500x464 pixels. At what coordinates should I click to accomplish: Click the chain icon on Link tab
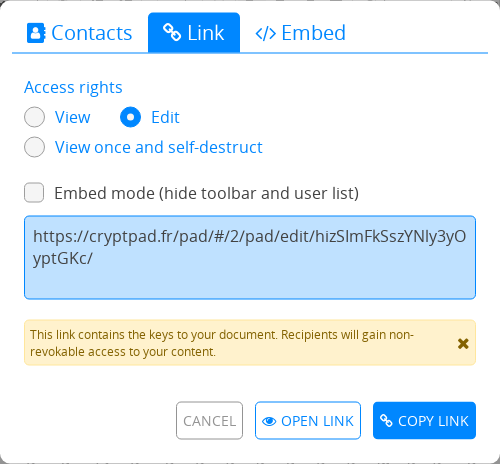pyautogui.click(x=172, y=32)
